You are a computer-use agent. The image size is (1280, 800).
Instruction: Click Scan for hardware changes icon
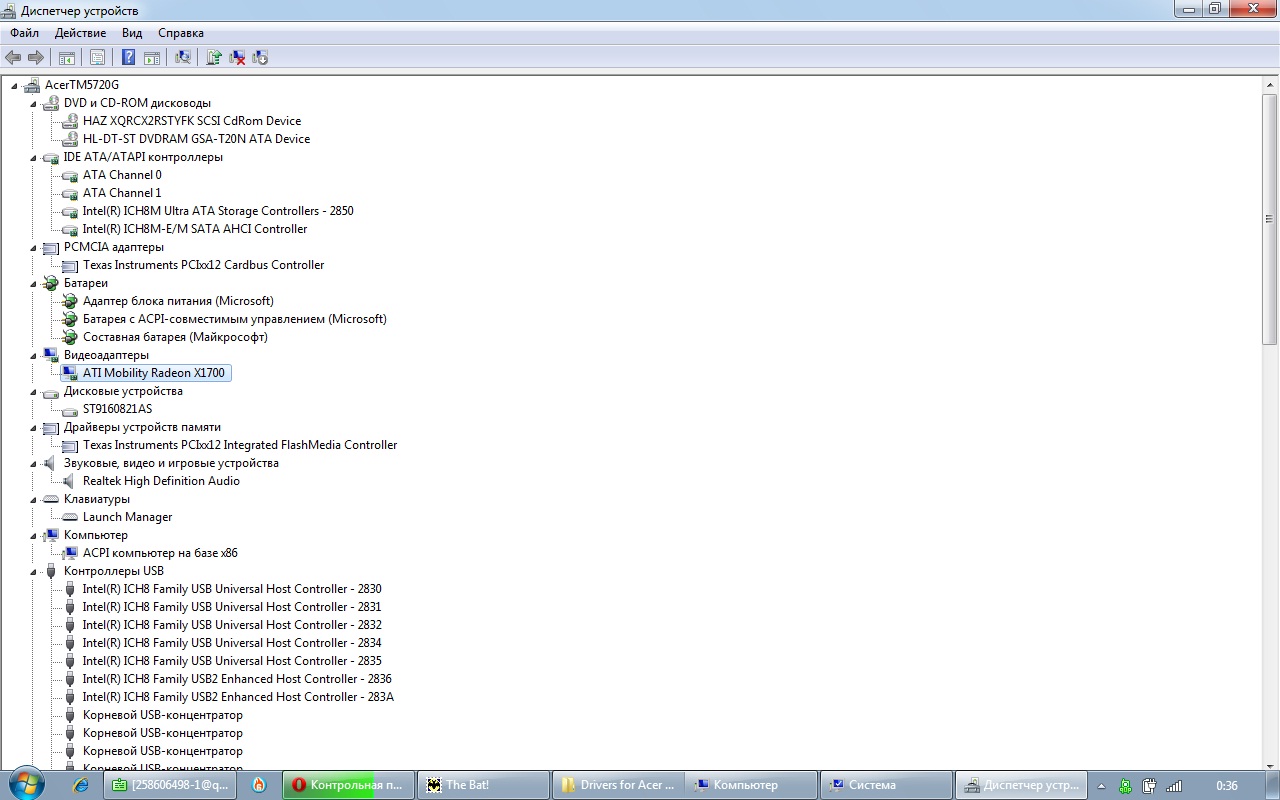tap(183, 57)
